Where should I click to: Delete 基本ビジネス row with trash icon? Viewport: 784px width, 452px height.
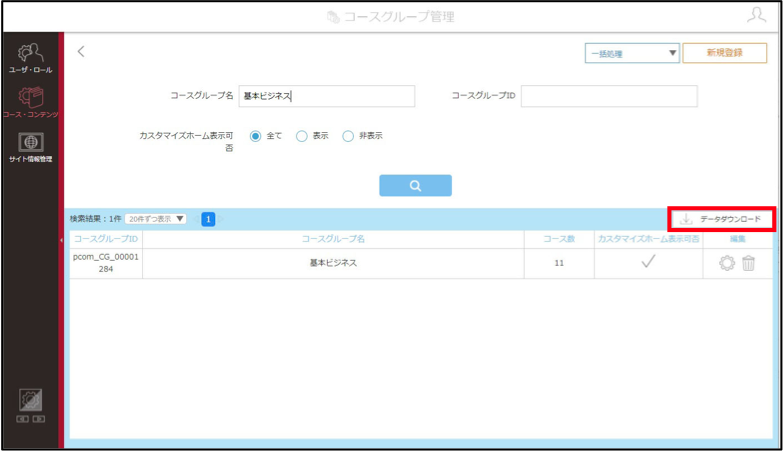[748, 263]
